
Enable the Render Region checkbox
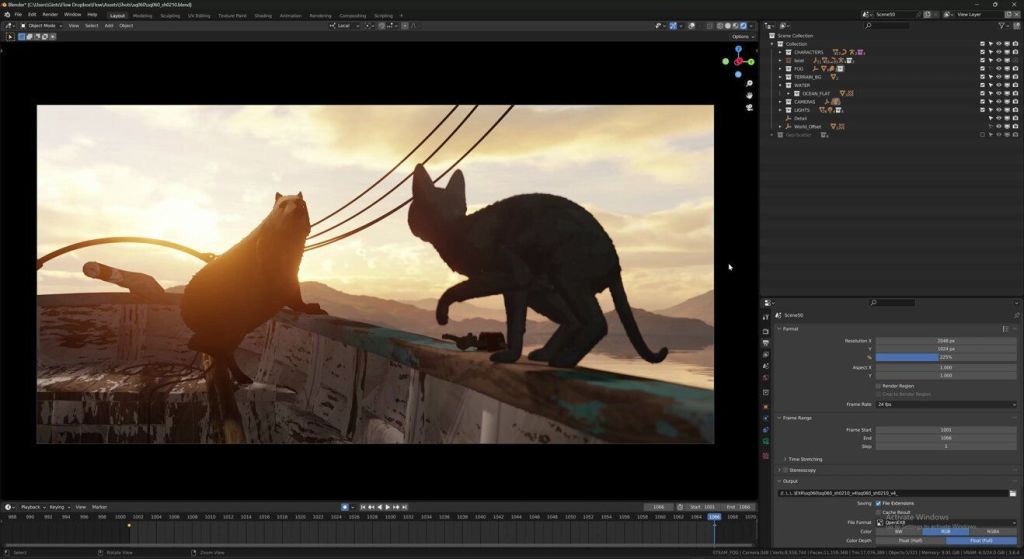[x=878, y=385]
